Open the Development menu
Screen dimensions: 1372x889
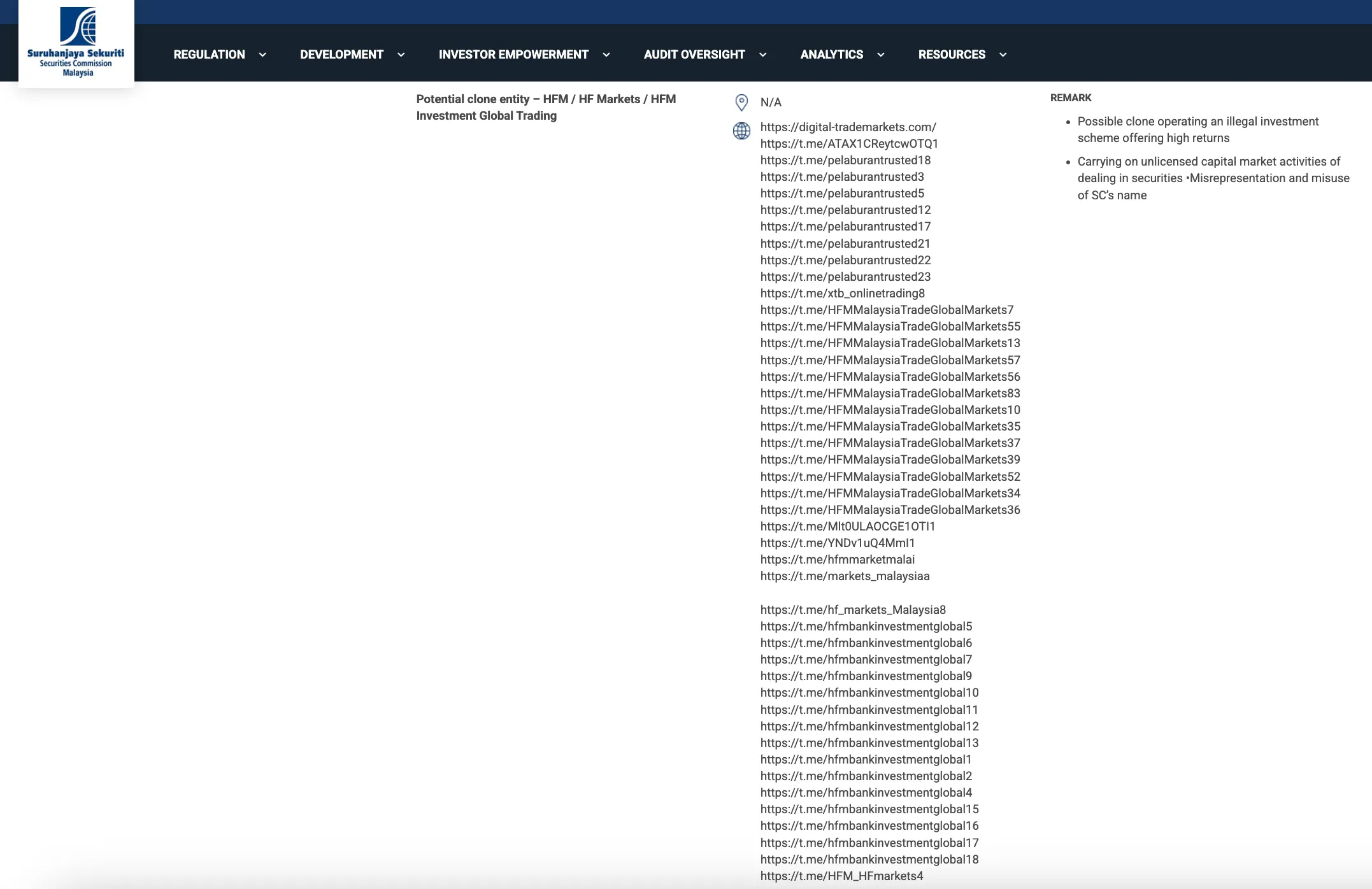tap(342, 55)
